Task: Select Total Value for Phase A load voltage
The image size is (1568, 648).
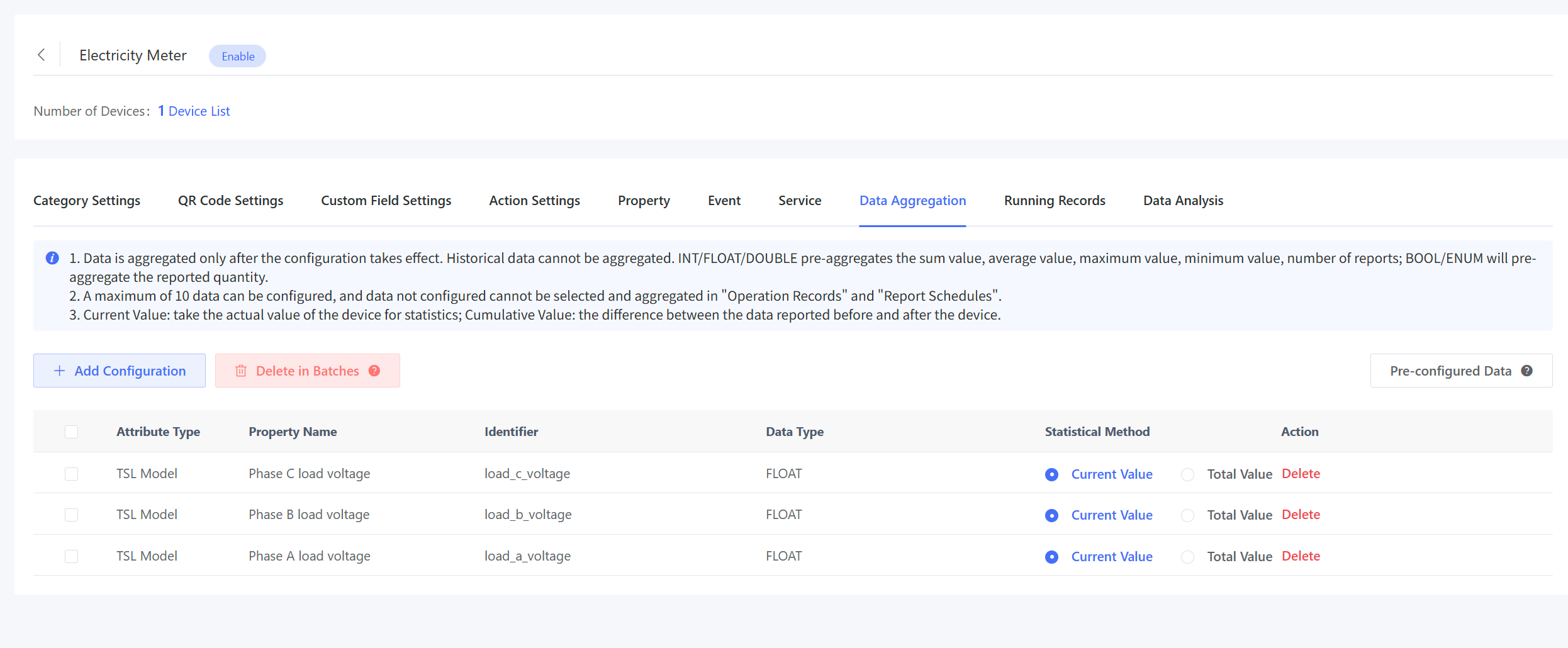Action: point(1187,557)
